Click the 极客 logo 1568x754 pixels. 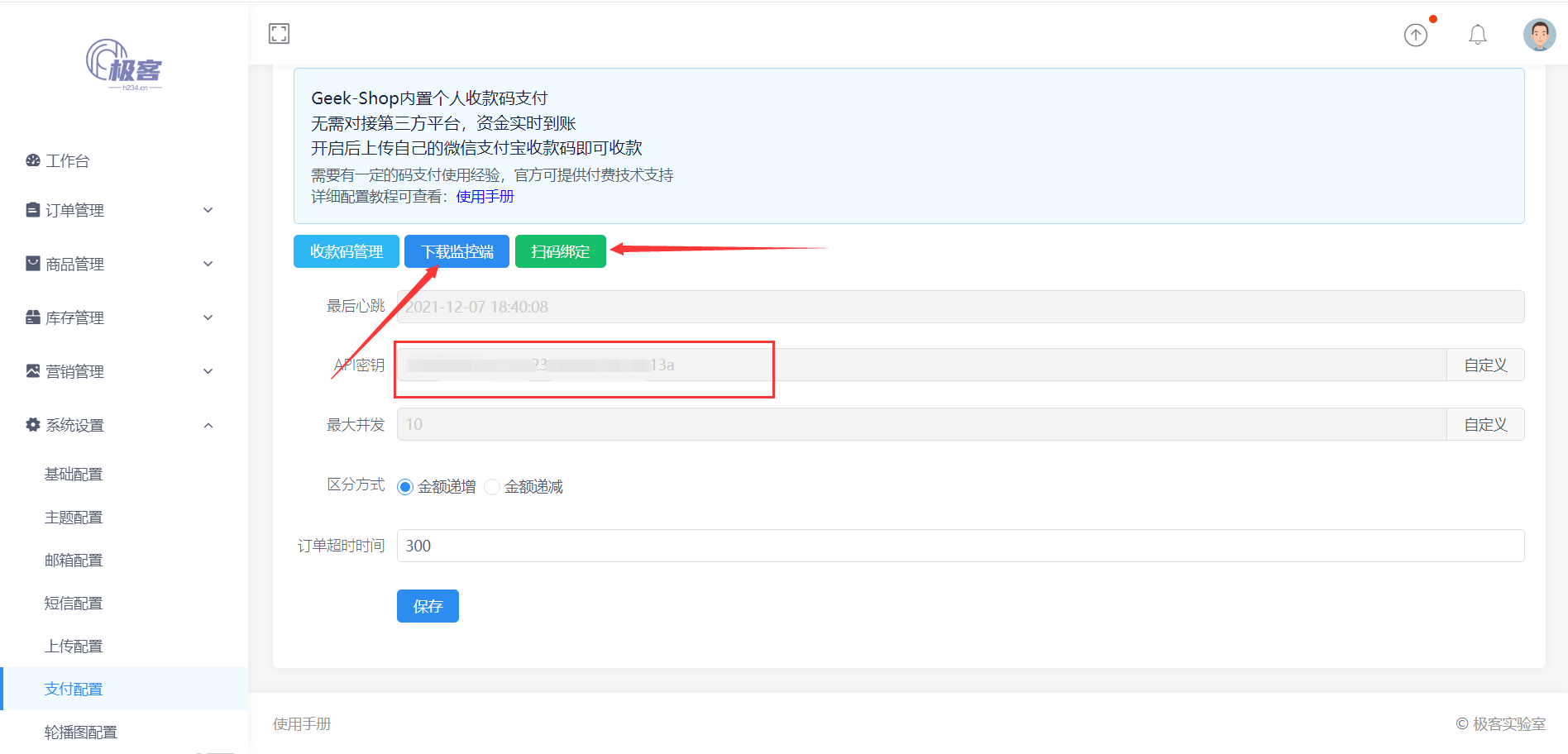tap(124, 64)
